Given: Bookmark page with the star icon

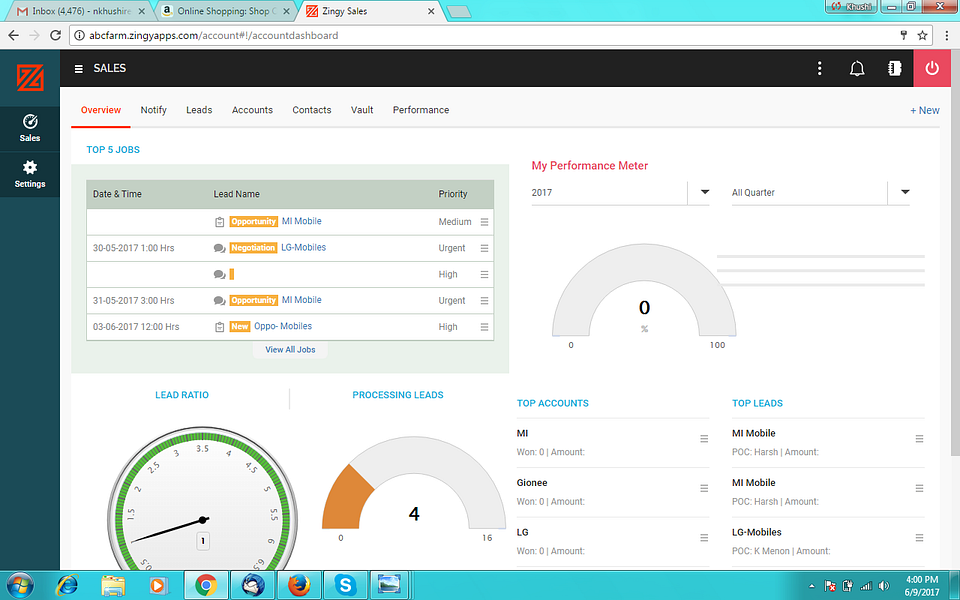Looking at the screenshot, I should click(x=922, y=36).
